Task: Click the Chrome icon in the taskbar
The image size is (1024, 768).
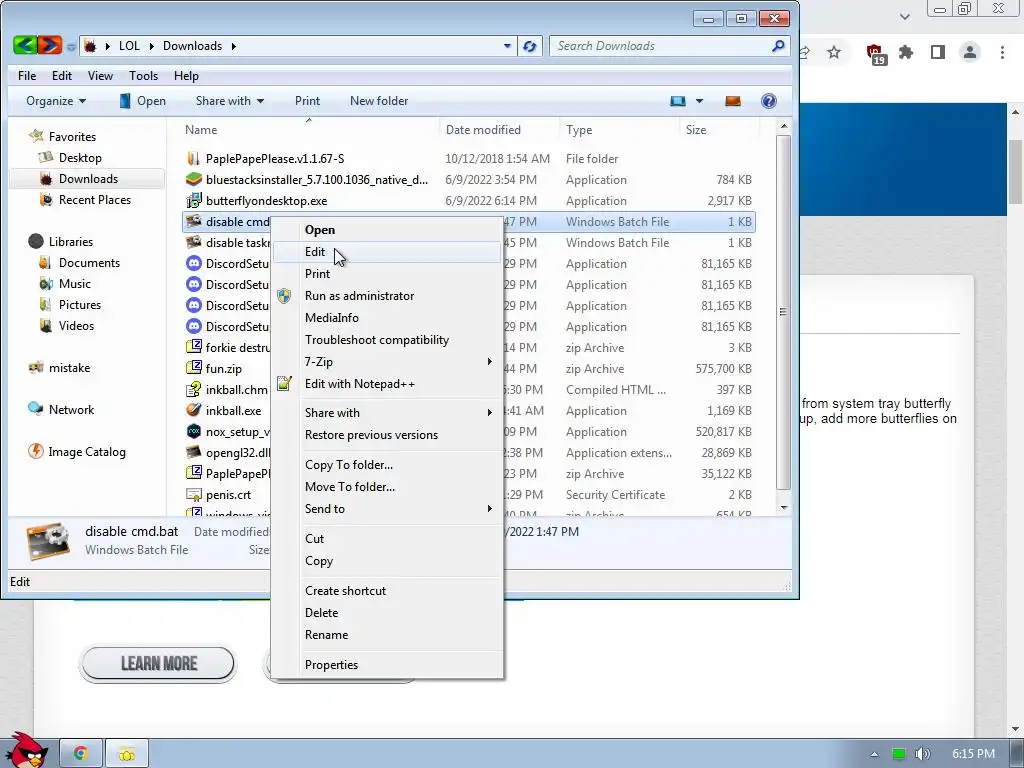Action: (81, 754)
